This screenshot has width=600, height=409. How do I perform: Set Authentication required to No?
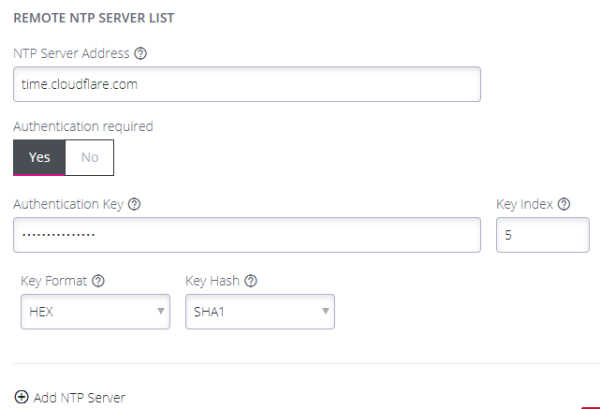click(x=90, y=157)
